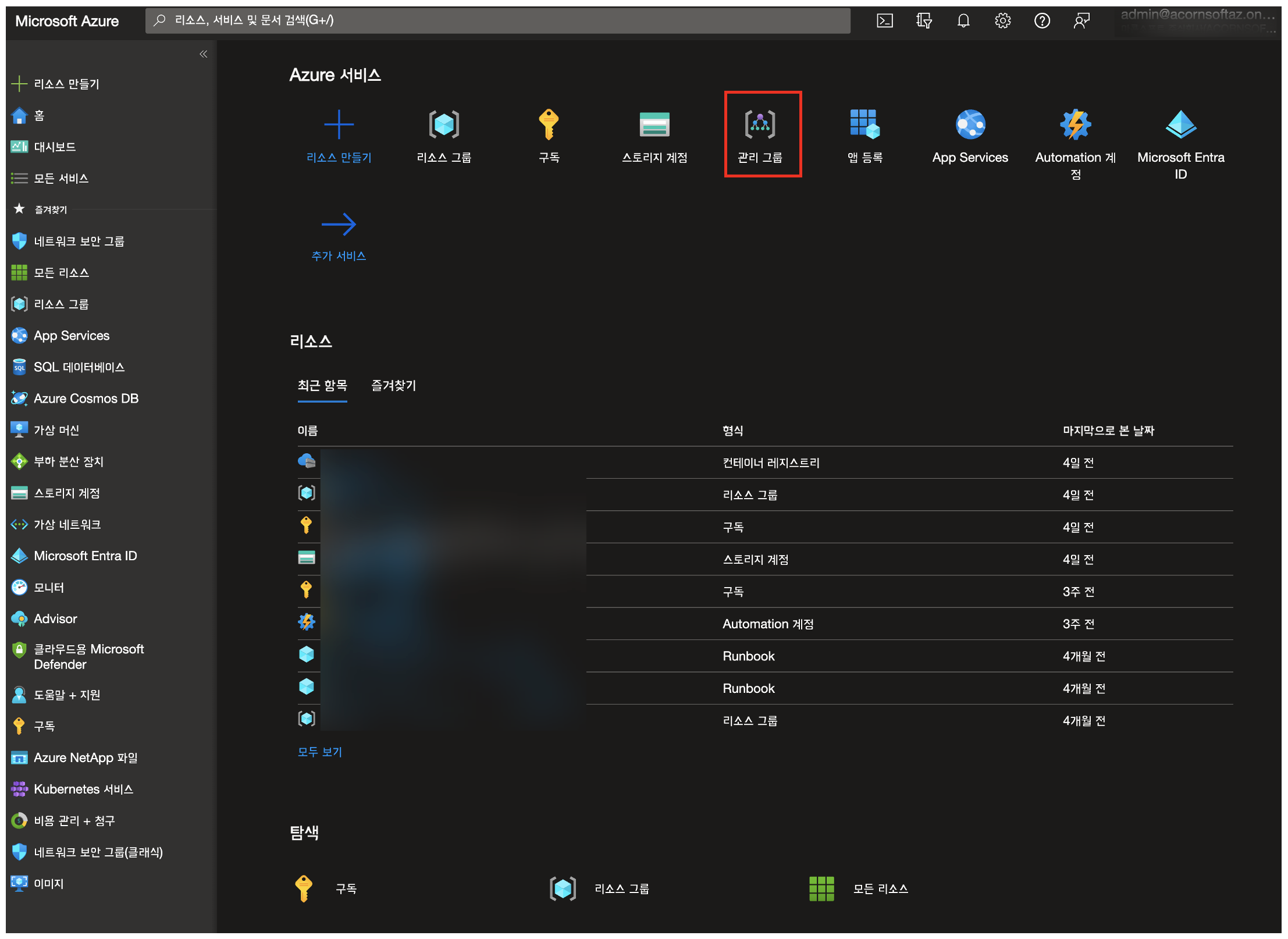Open the feedback icon in top bar
The height and width of the screenshot is (939, 1288).
pos(1081,21)
